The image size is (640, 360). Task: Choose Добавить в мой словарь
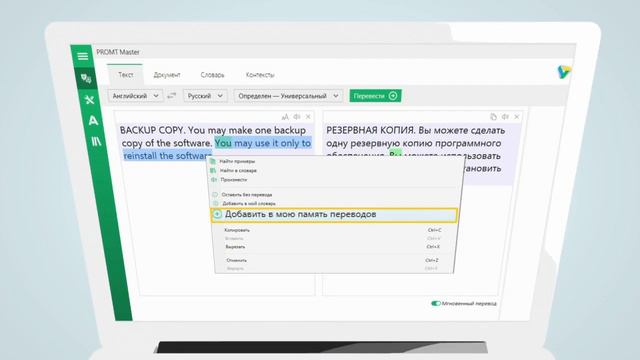coord(249,203)
